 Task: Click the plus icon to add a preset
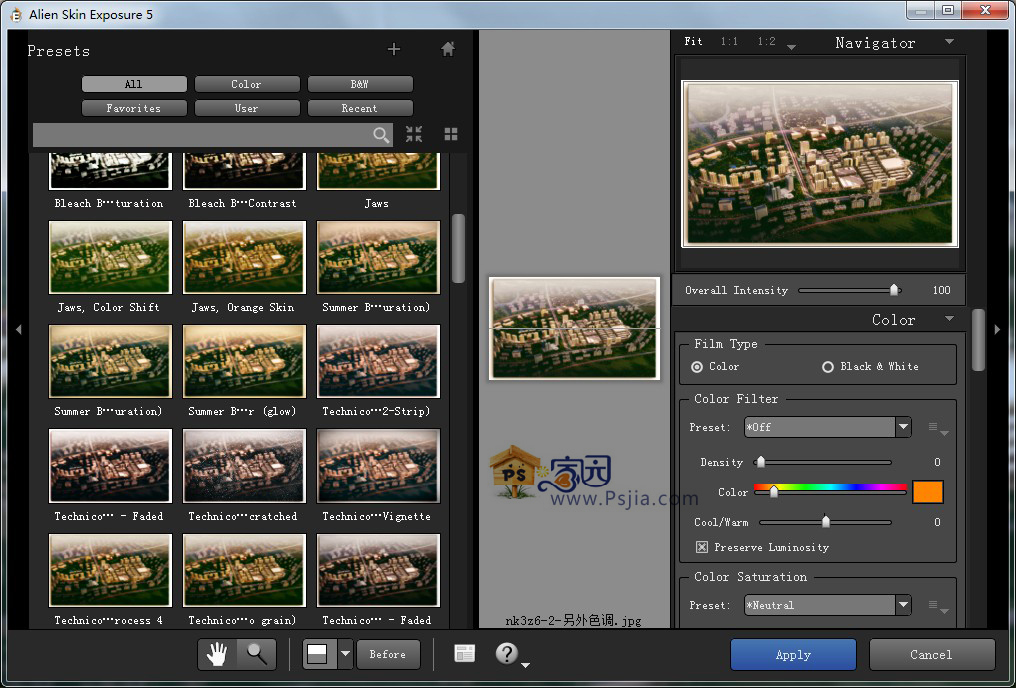[393, 49]
